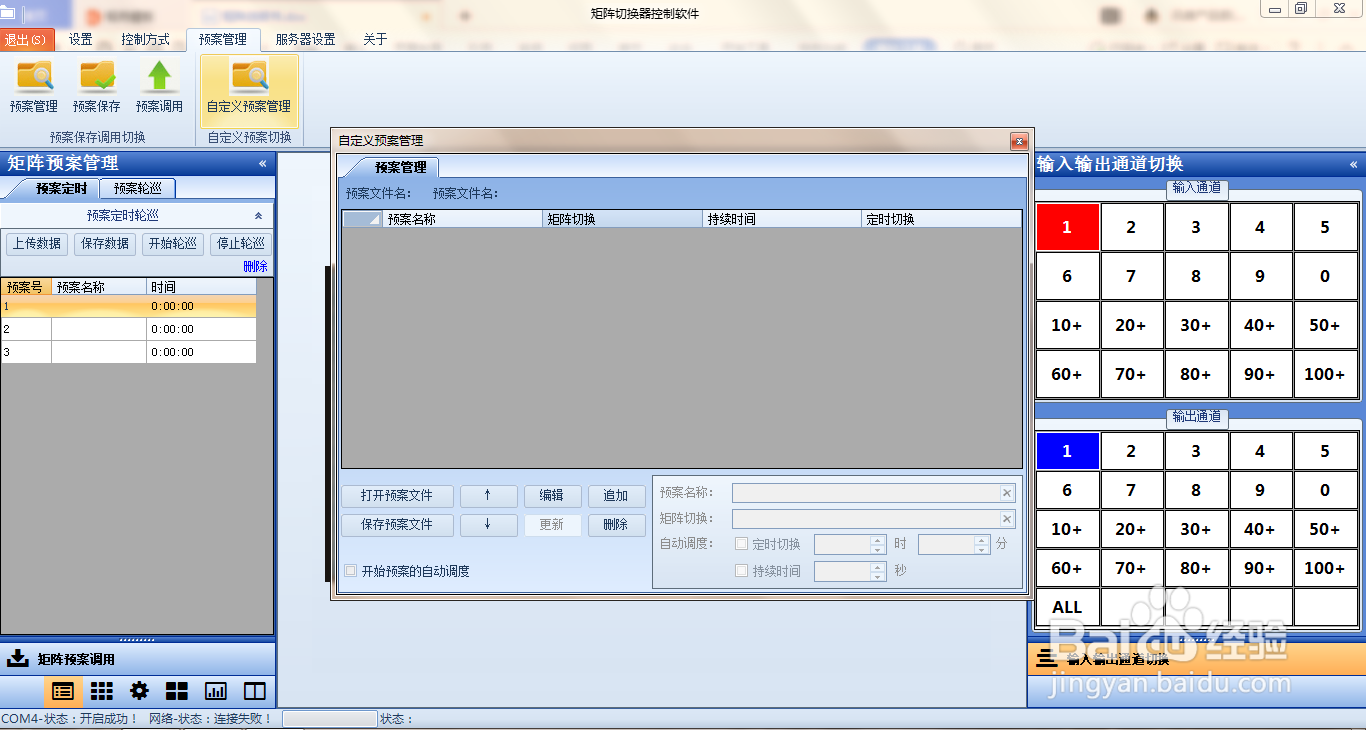Tick the 持续时间 checkbox
1366x730 pixels.
click(x=741, y=571)
